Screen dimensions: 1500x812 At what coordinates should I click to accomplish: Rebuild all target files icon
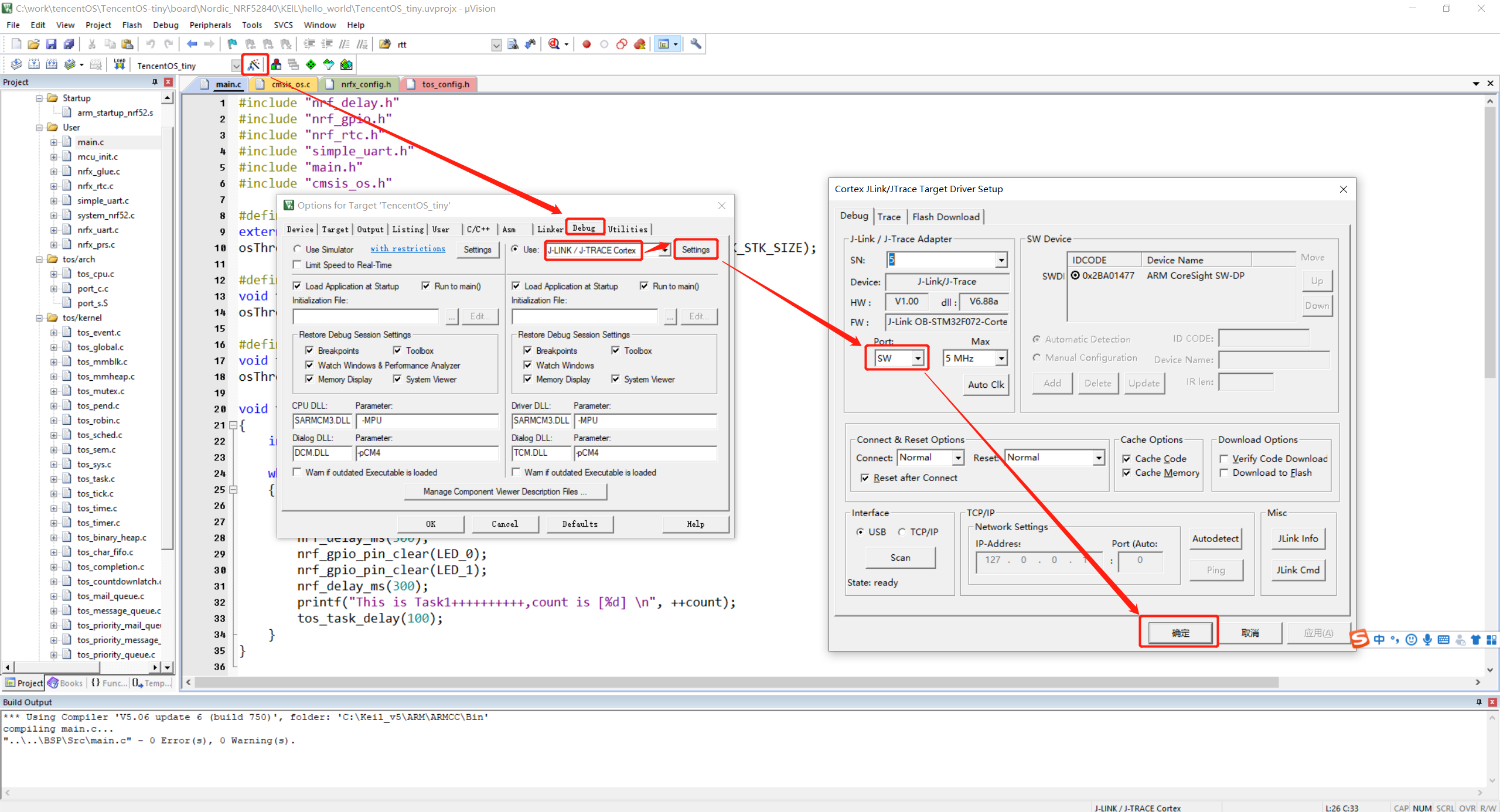52,64
